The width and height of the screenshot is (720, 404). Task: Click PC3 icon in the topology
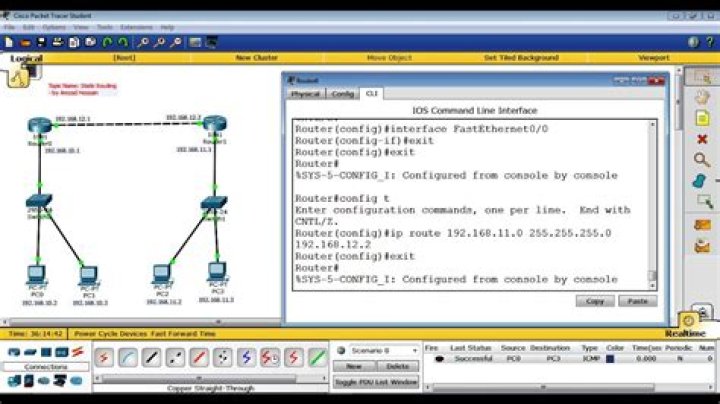tap(217, 272)
